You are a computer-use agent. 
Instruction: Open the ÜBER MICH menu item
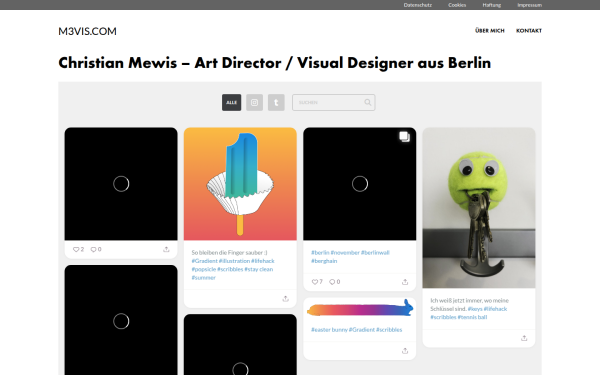click(489, 31)
